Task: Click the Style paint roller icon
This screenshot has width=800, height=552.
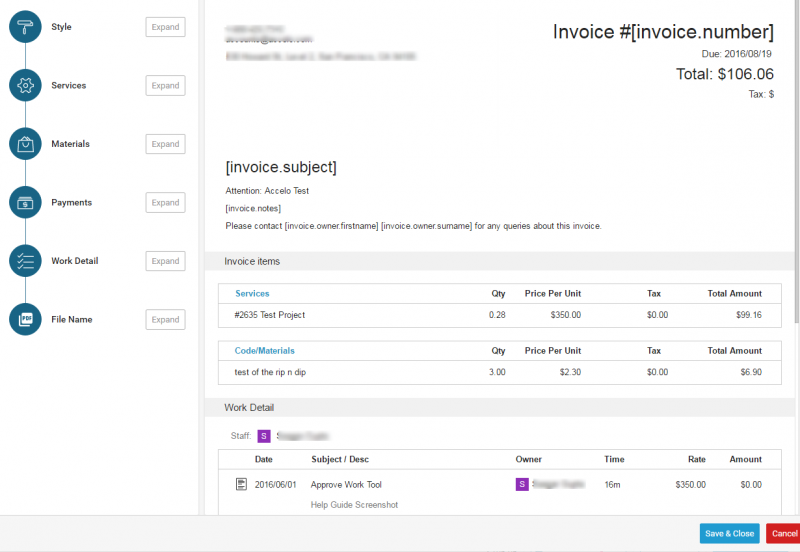Action: point(25,27)
